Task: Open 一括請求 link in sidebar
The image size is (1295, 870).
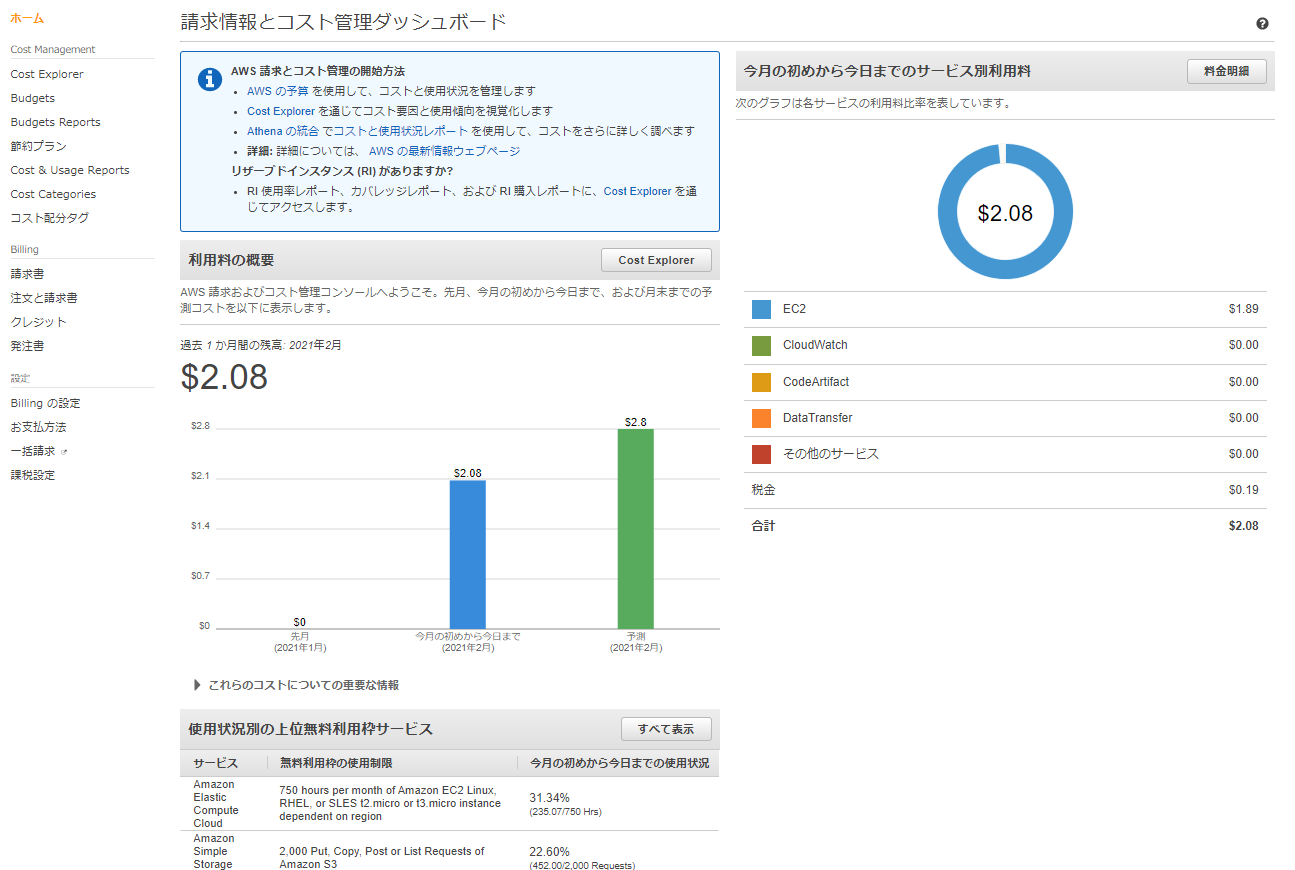Action: 33,451
